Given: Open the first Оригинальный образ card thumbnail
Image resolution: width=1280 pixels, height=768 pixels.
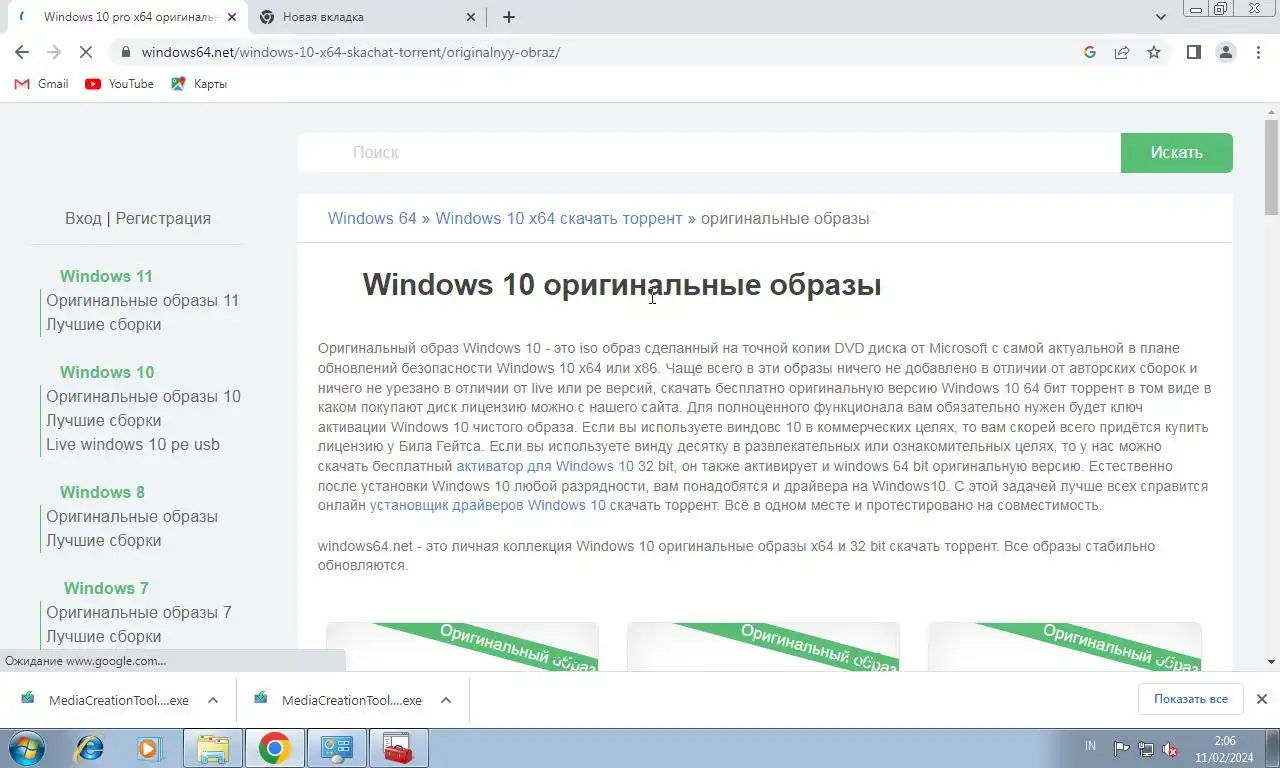Looking at the screenshot, I should click(x=462, y=646).
